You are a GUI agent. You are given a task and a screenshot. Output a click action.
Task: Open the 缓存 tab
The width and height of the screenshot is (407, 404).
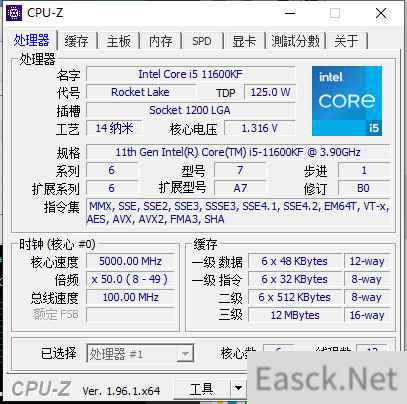coord(76,41)
